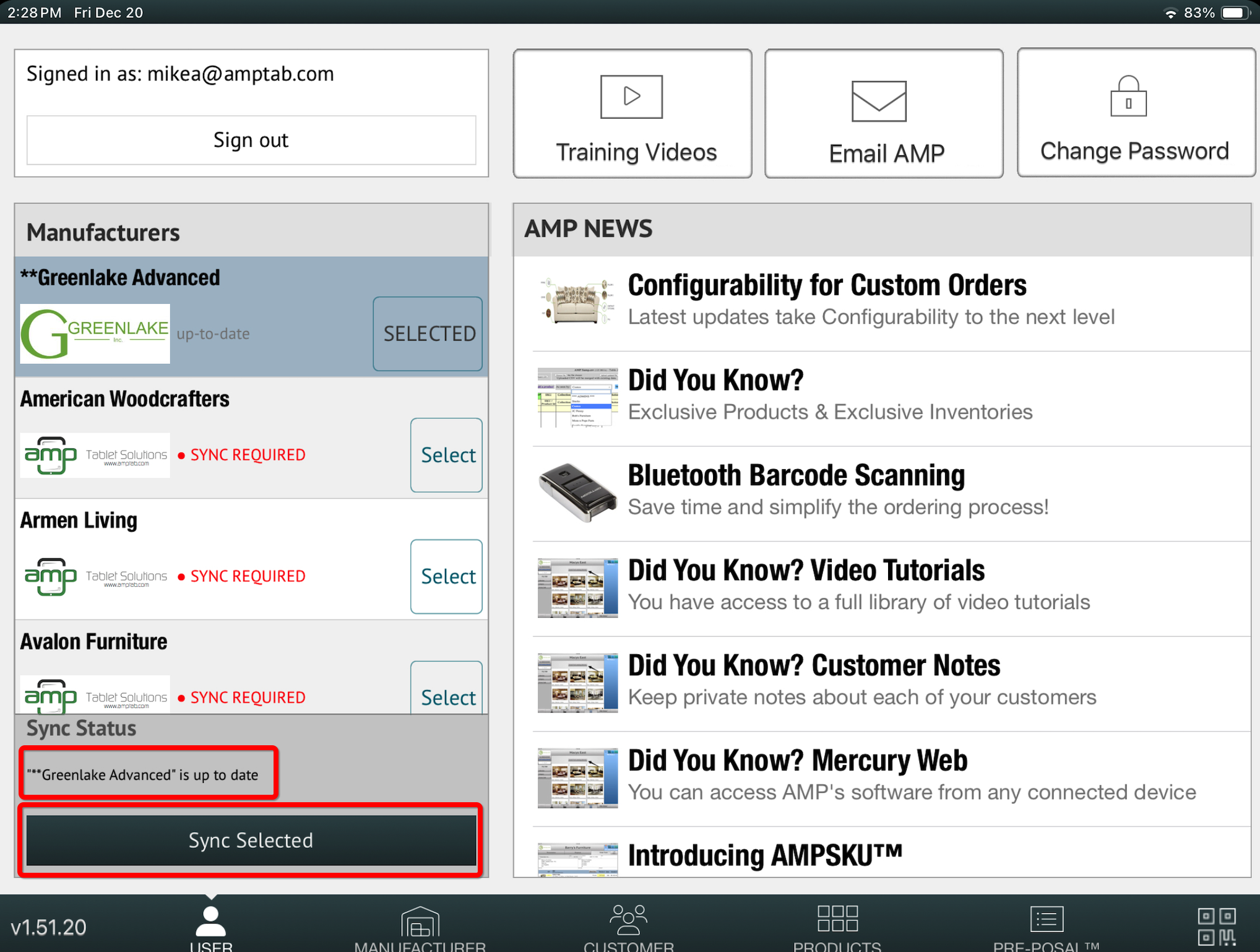Click the Email AMP envelope icon

(x=879, y=101)
